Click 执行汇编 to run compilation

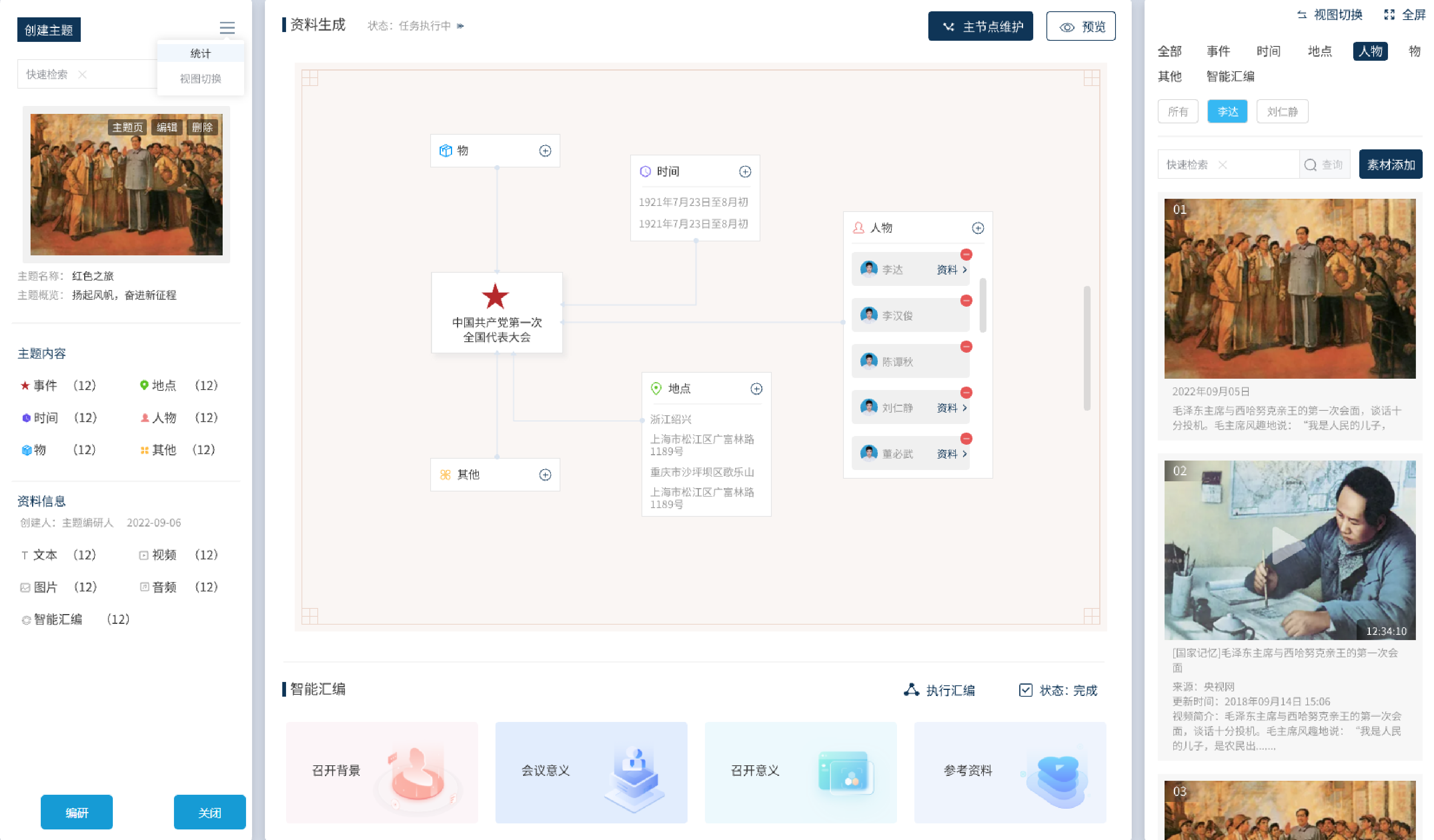point(939,690)
